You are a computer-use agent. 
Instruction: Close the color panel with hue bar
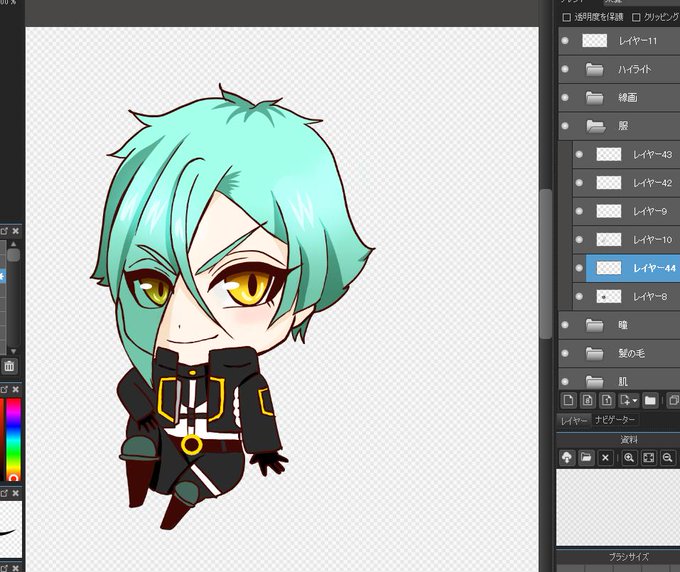16,389
